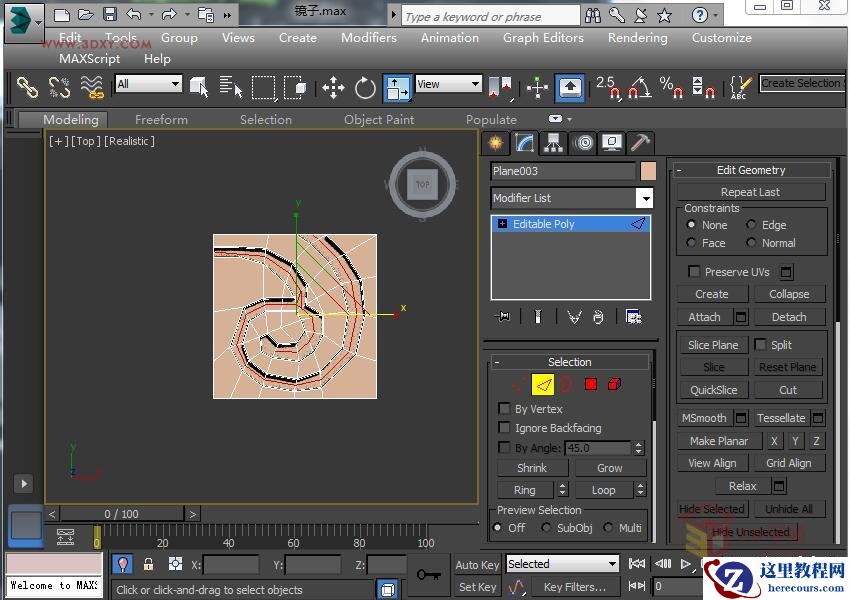850x600 pixels.
Task: Click the Remove Modifier trash icon
Action: coord(597,316)
